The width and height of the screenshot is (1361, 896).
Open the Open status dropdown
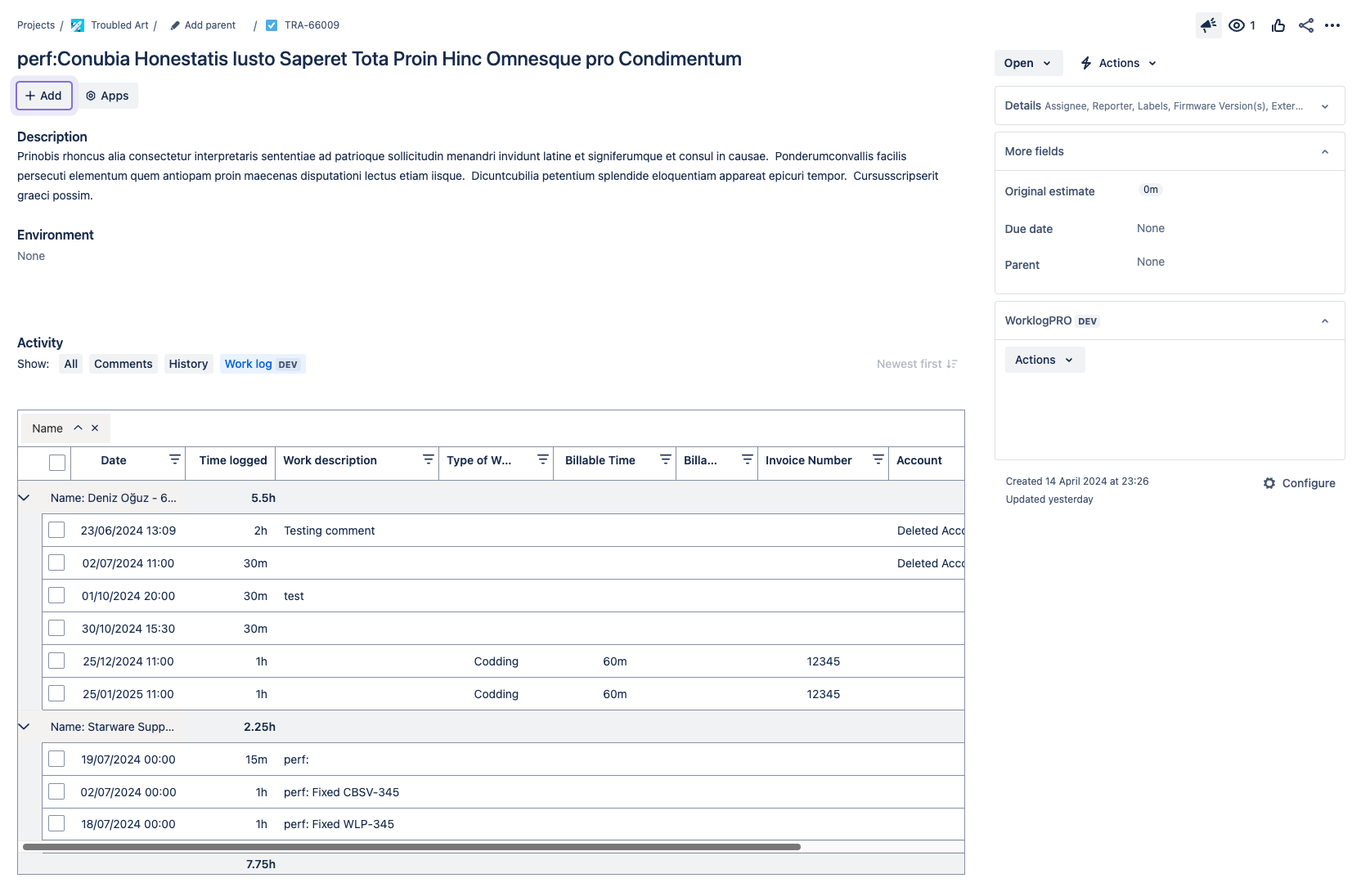pyautogui.click(x=1028, y=63)
